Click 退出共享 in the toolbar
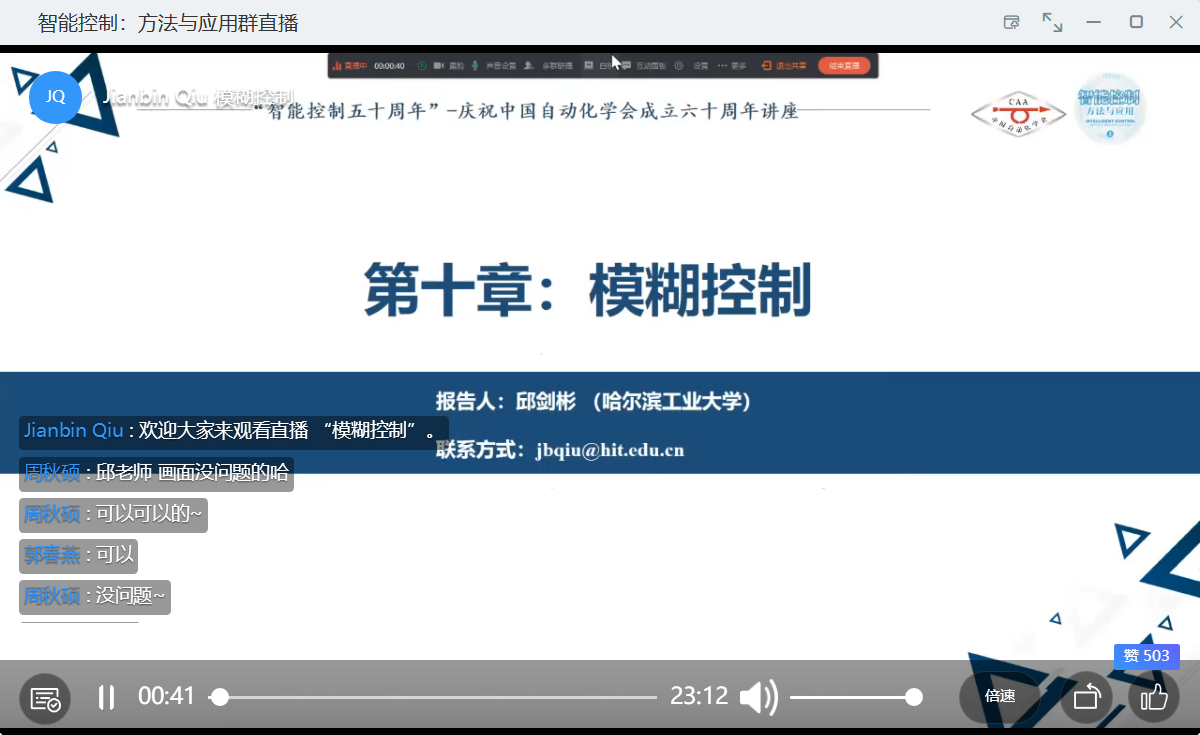Viewport: 1200px width, 735px height. tap(784, 66)
